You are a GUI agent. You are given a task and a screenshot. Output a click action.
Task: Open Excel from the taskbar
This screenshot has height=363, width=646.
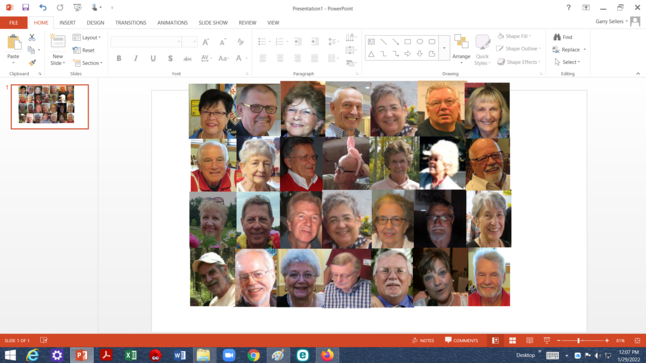point(131,355)
